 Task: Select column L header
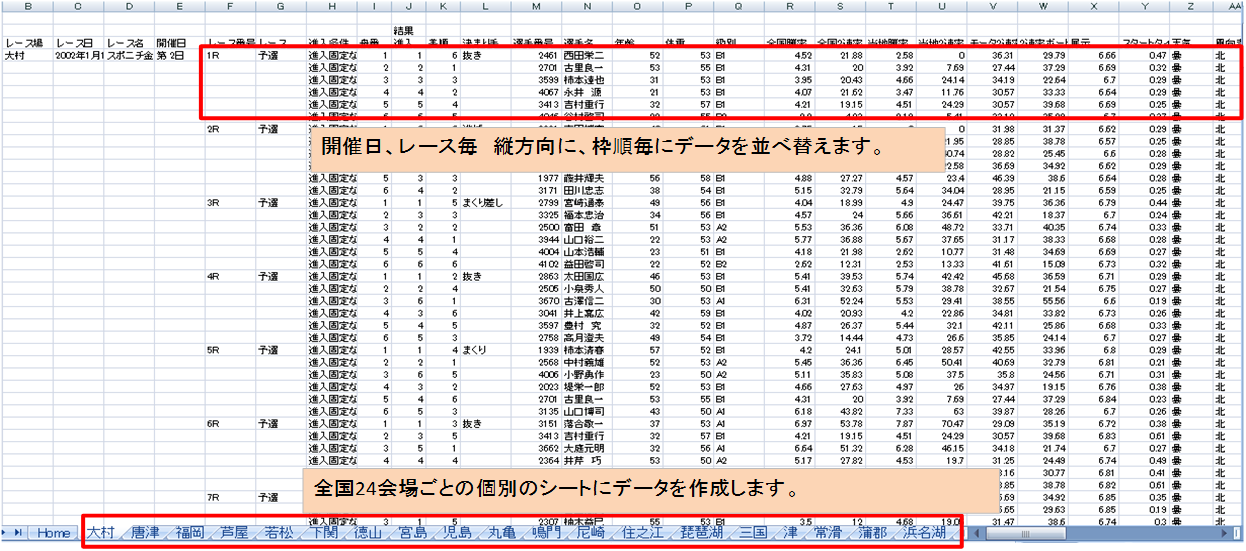(x=486, y=7)
